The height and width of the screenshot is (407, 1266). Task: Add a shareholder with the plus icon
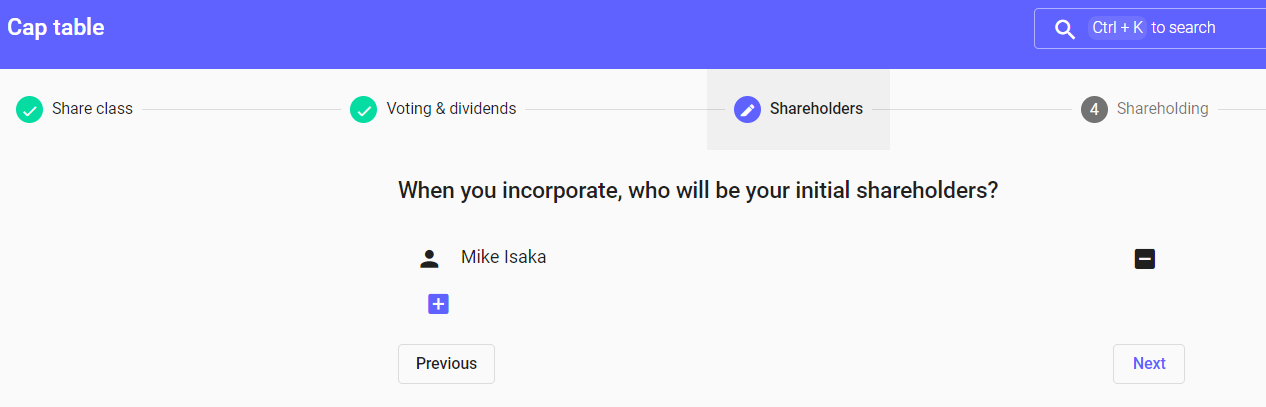point(438,304)
